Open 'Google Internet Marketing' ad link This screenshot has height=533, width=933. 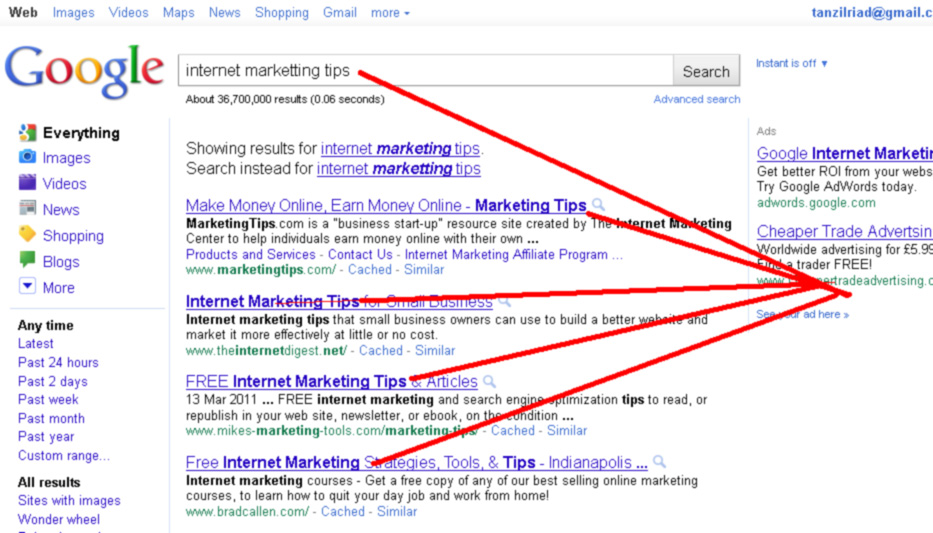pyautogui.click(x=845, y=153)
